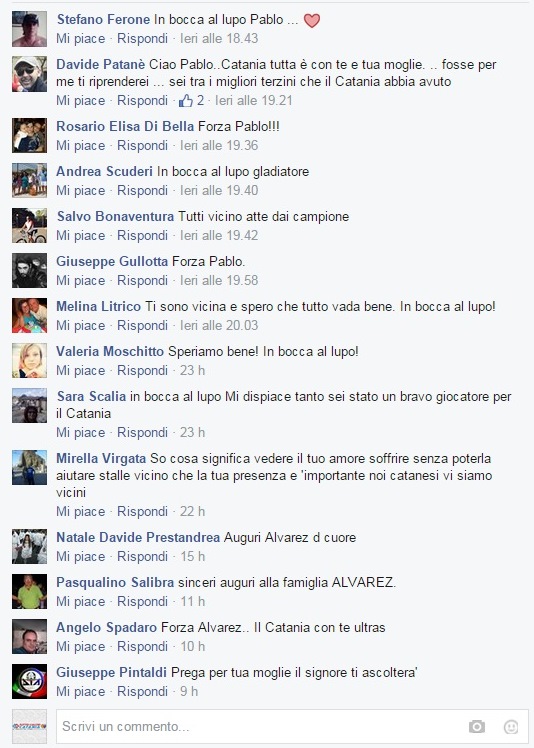
Task: Reply to Salvo Bonaventura's comment
Action: click(142, 235)
